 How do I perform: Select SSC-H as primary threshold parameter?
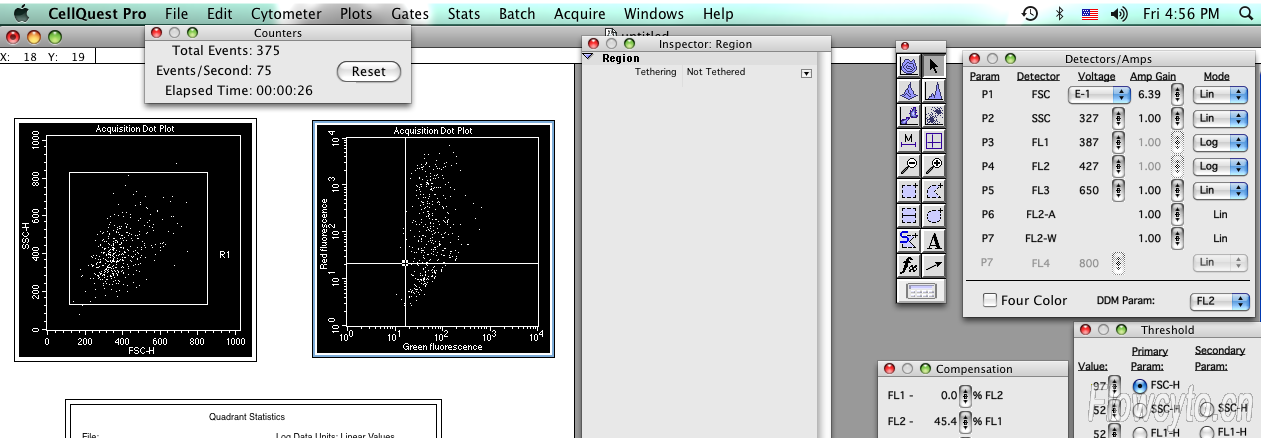[x=1140, y=409]
